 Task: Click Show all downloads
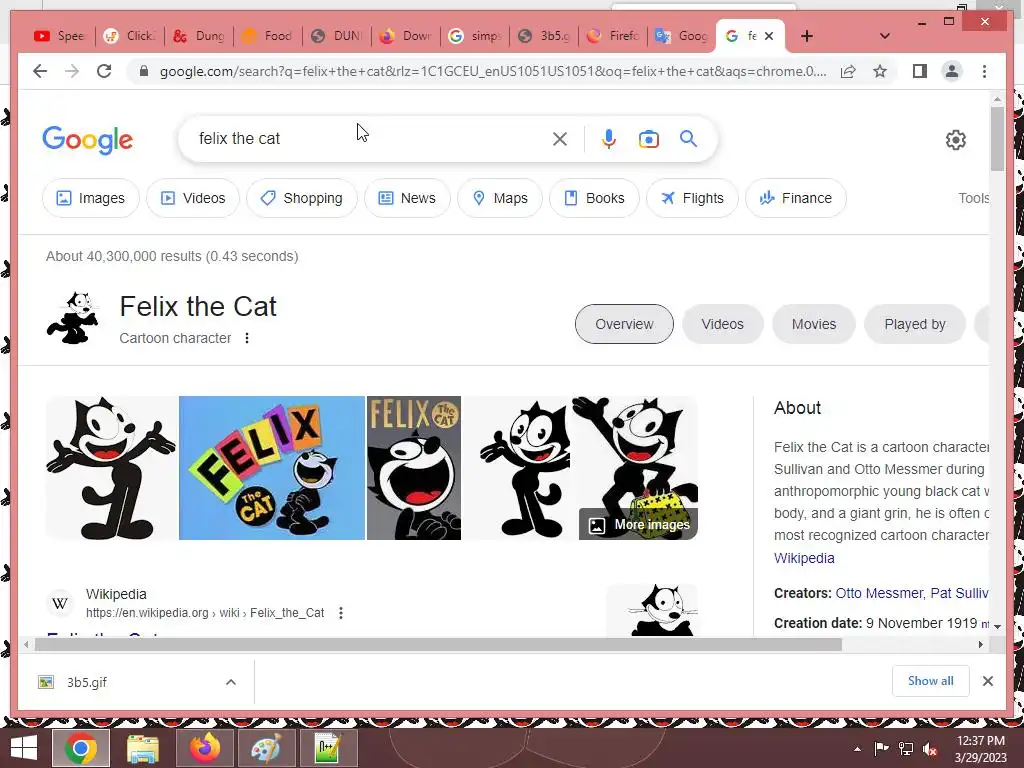pos(931,681)
